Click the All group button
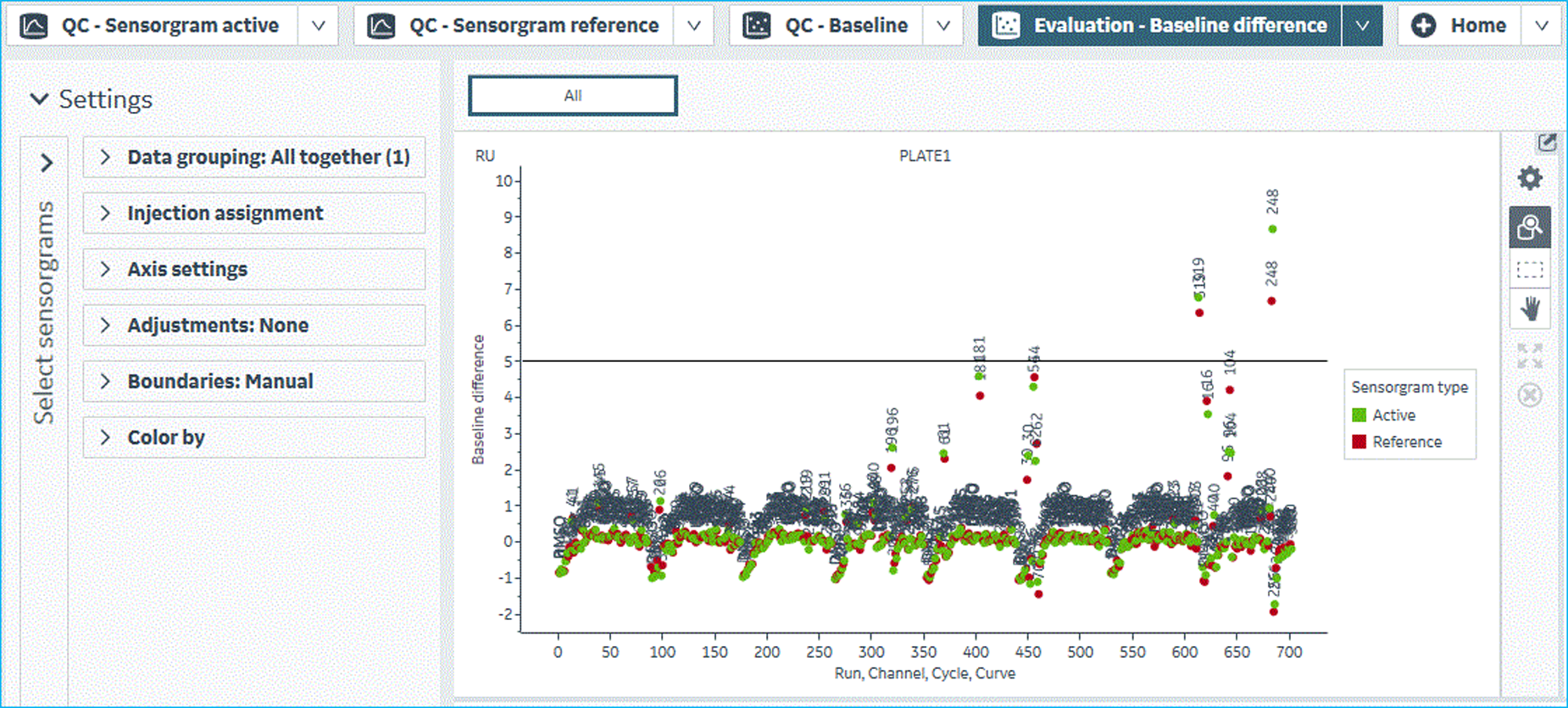1568x708 pixels. [573, 96]
